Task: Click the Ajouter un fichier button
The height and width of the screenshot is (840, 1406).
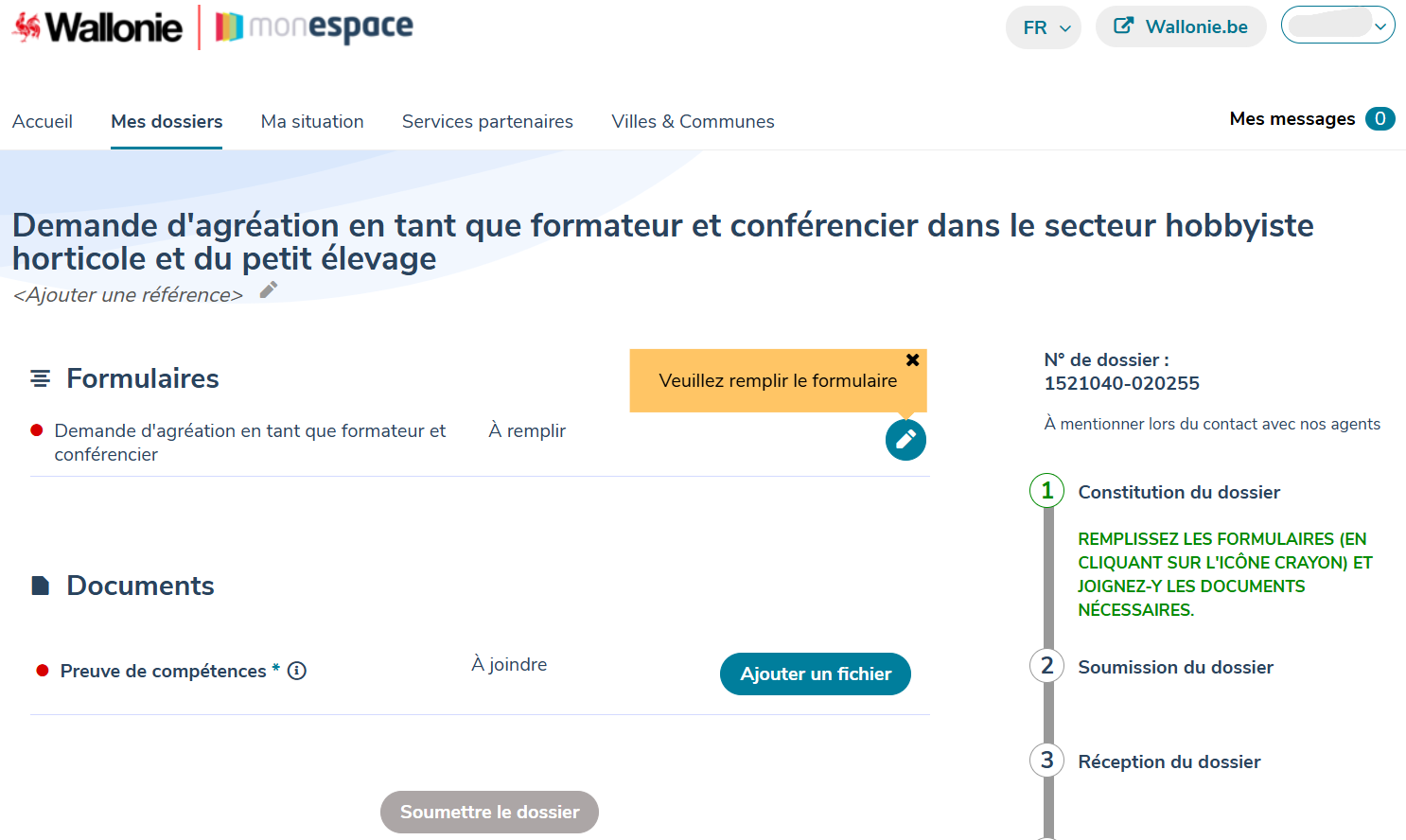Action: coord(815,674)
